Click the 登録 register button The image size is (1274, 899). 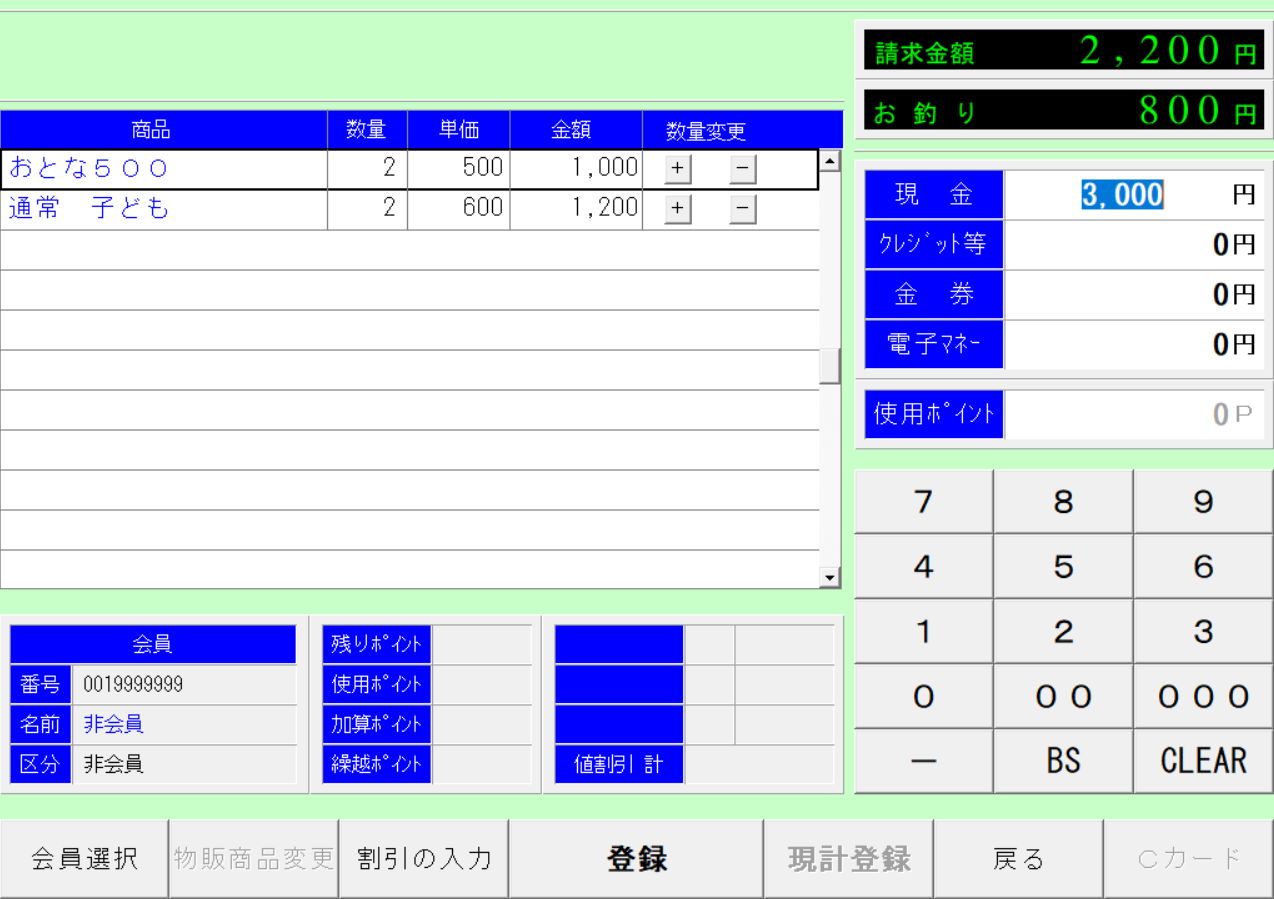point(637,859)
